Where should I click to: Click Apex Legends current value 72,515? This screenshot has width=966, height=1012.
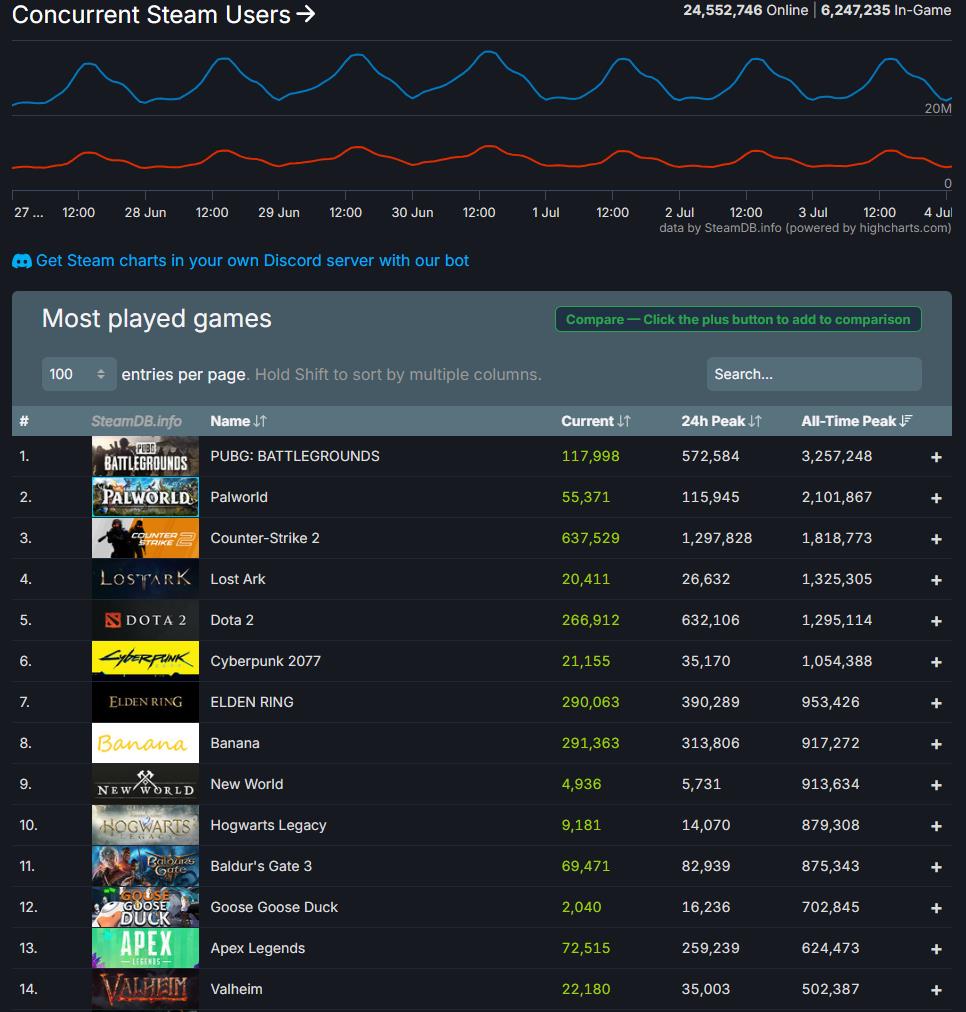click(586, 948)
